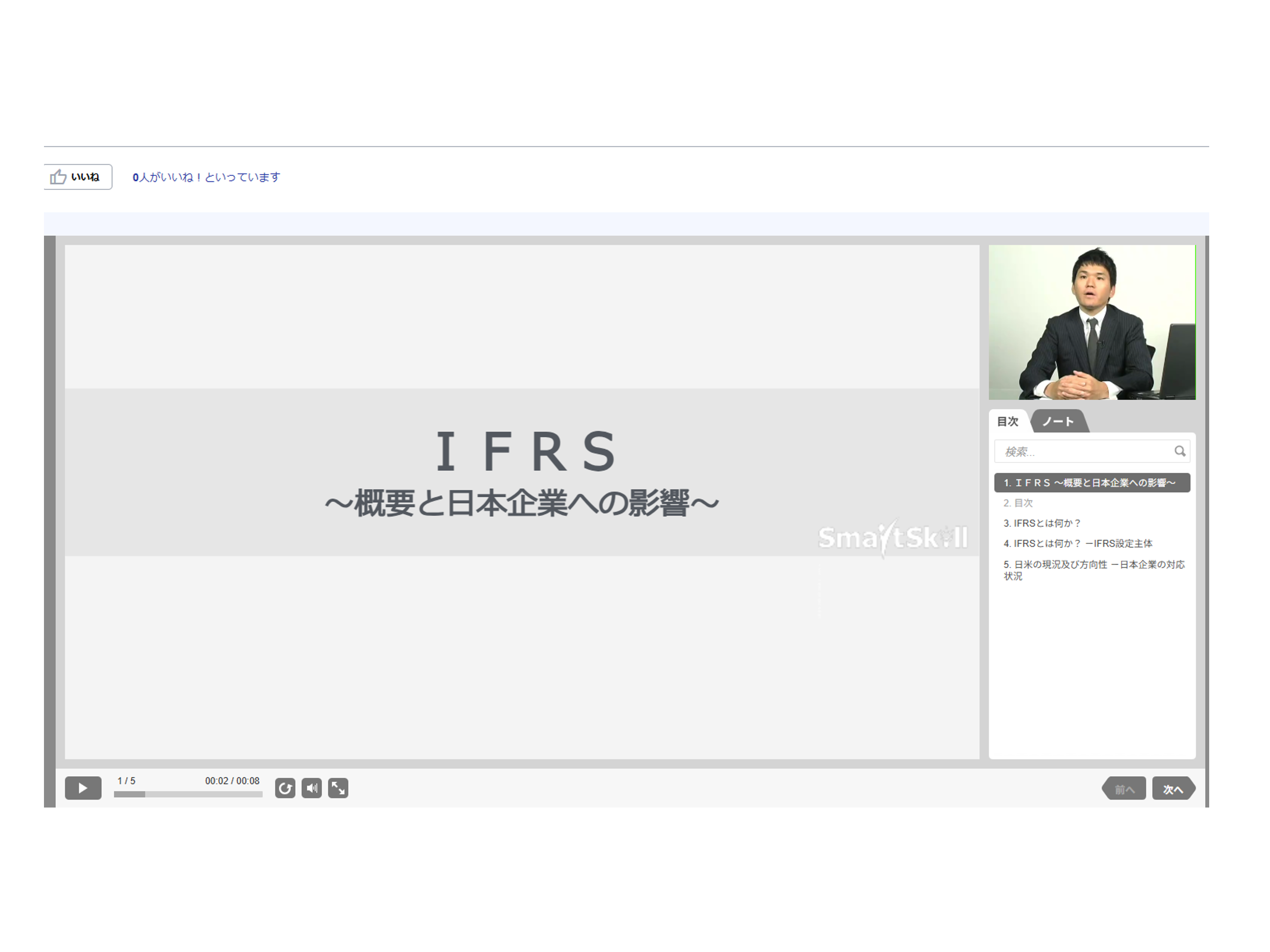The image size is (1270, 952).
Task: Click the playback progress bar
Action: [x=189, y=794]
